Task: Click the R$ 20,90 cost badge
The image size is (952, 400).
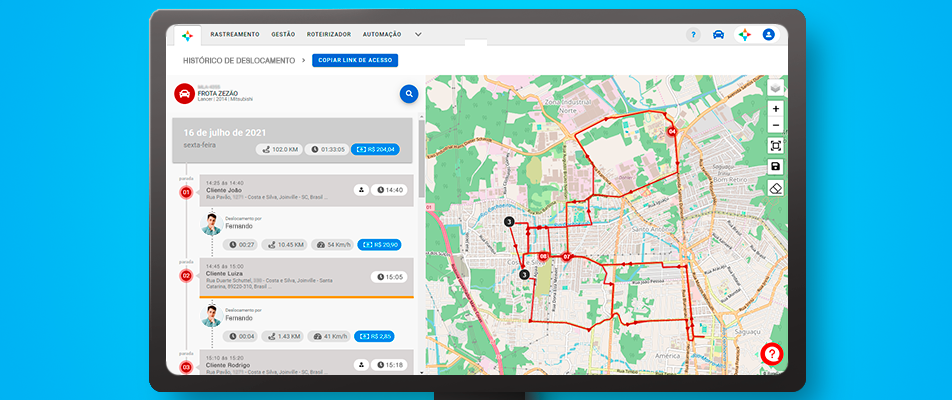Action: [379, 245]
